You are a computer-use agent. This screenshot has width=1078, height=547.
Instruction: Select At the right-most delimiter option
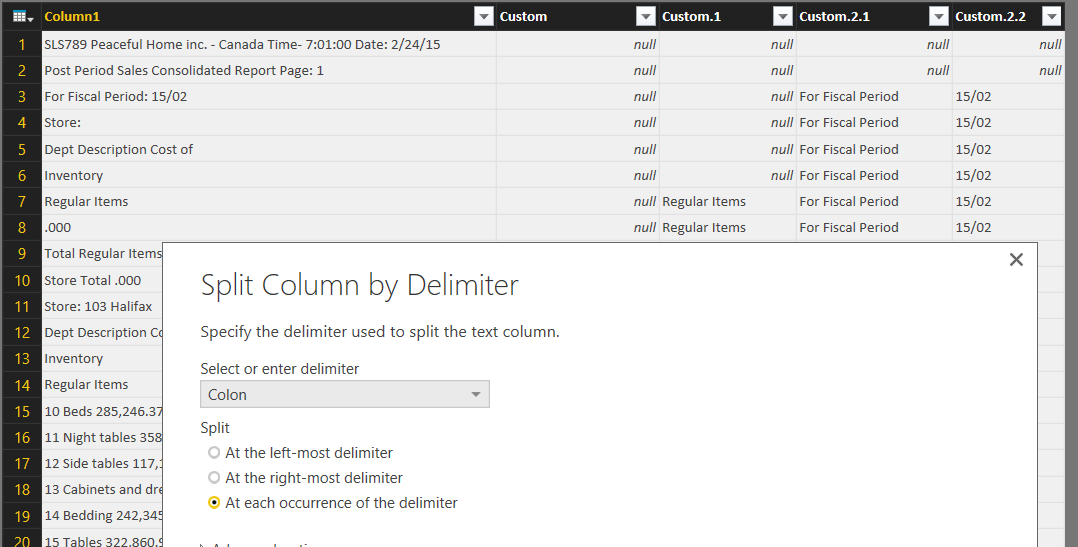(214, 478)
